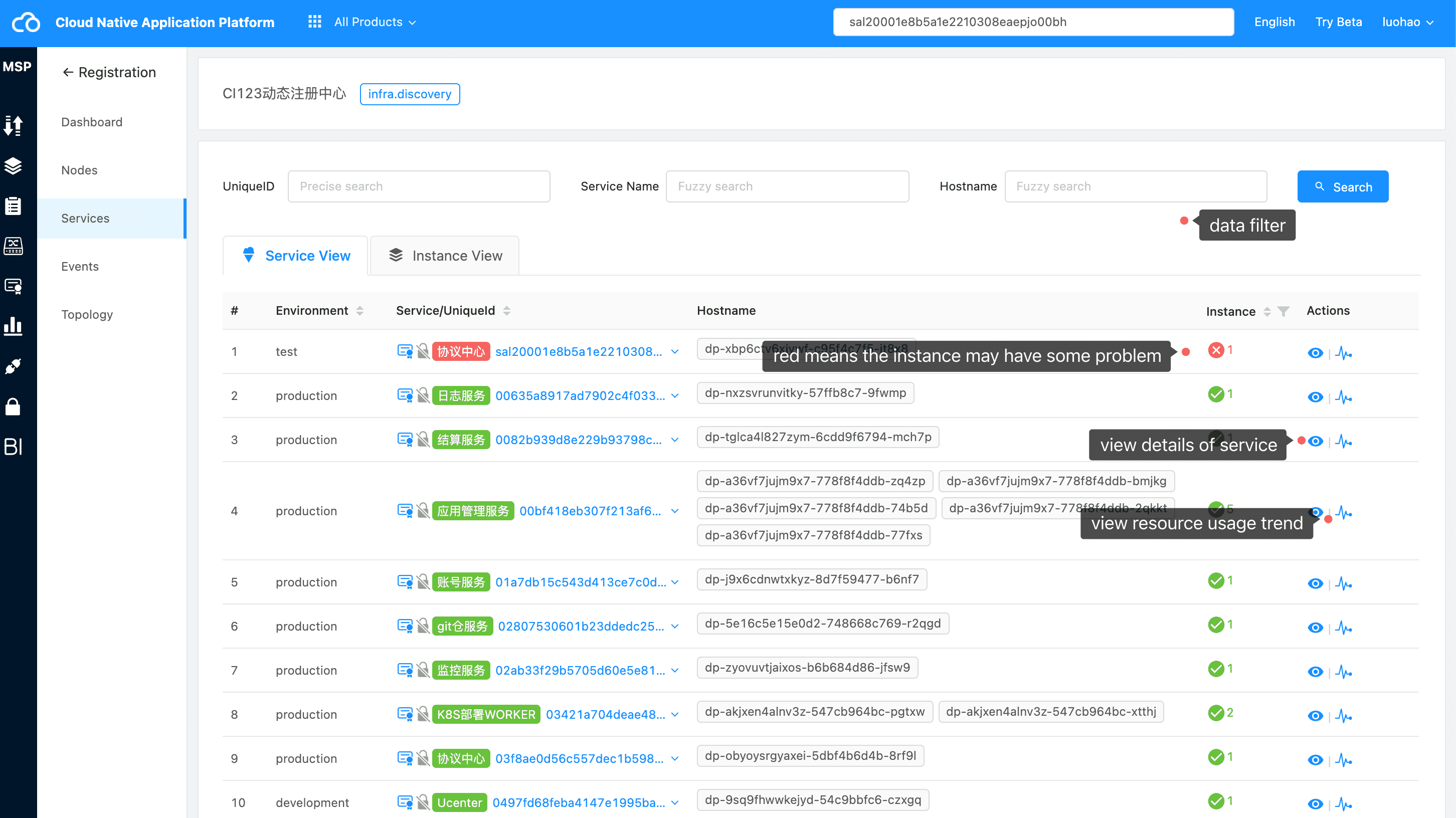Click eye icon to view sal20001e8b5a1e2210308 details
1456x818 pixels.
[1315, 353]
